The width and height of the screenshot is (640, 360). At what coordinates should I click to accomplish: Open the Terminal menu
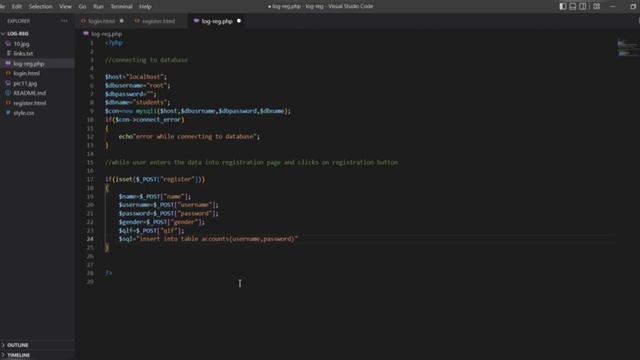click(x=122, y=7)
